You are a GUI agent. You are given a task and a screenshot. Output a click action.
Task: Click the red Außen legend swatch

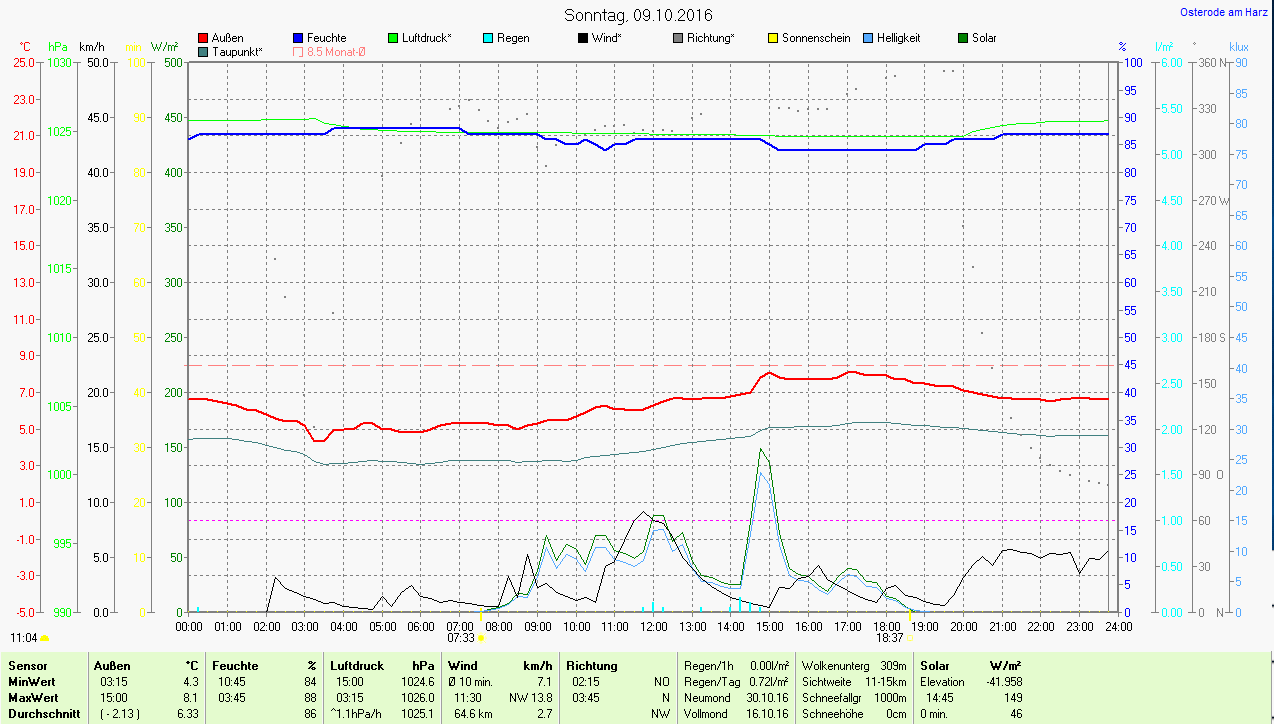pos(204,38)
